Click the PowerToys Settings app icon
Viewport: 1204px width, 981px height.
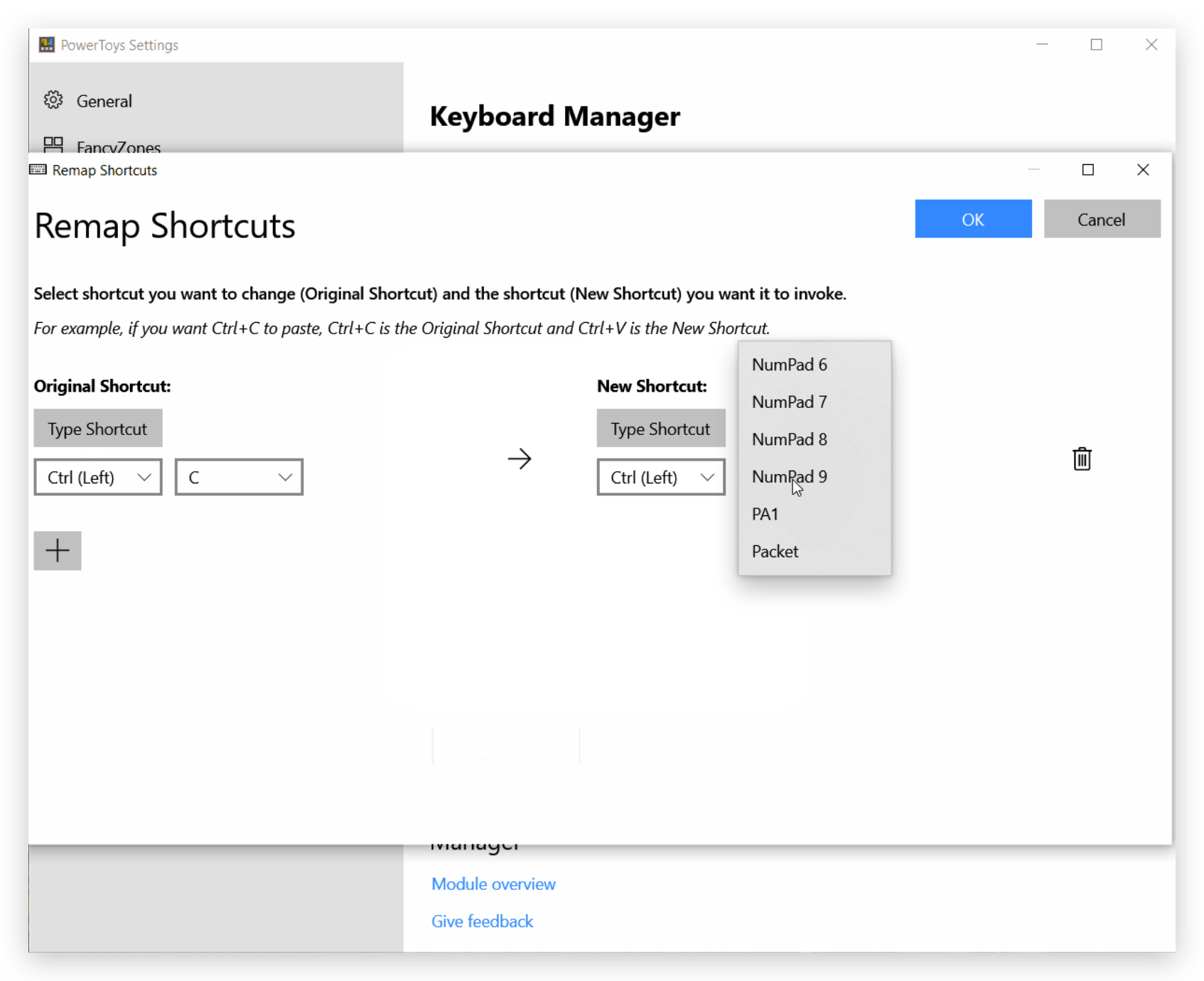coord(47,45)
